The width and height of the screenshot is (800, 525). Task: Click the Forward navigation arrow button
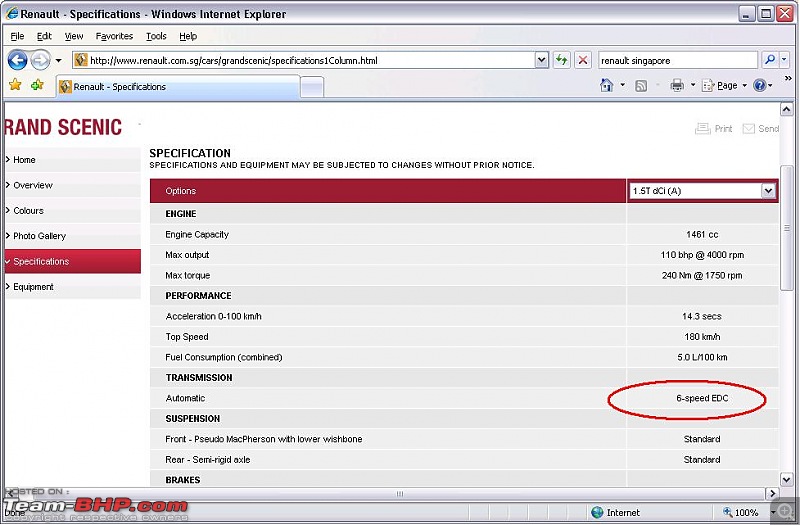pos(40,60)
